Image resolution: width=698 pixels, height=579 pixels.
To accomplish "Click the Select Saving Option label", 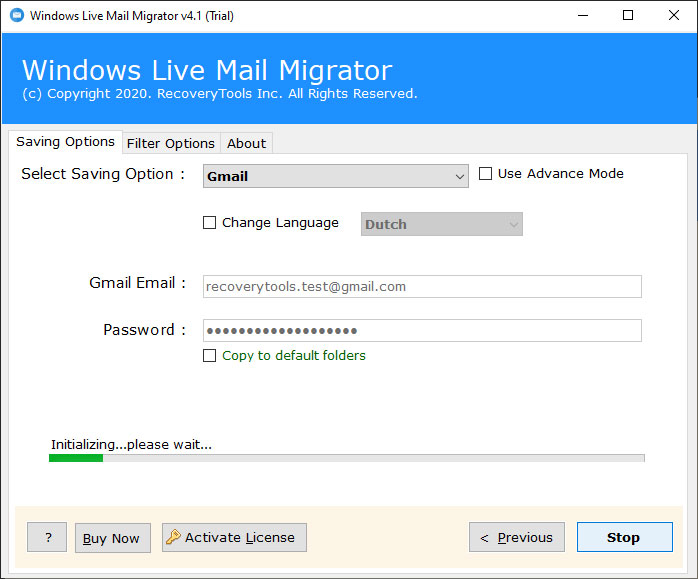I will point(103,174).
